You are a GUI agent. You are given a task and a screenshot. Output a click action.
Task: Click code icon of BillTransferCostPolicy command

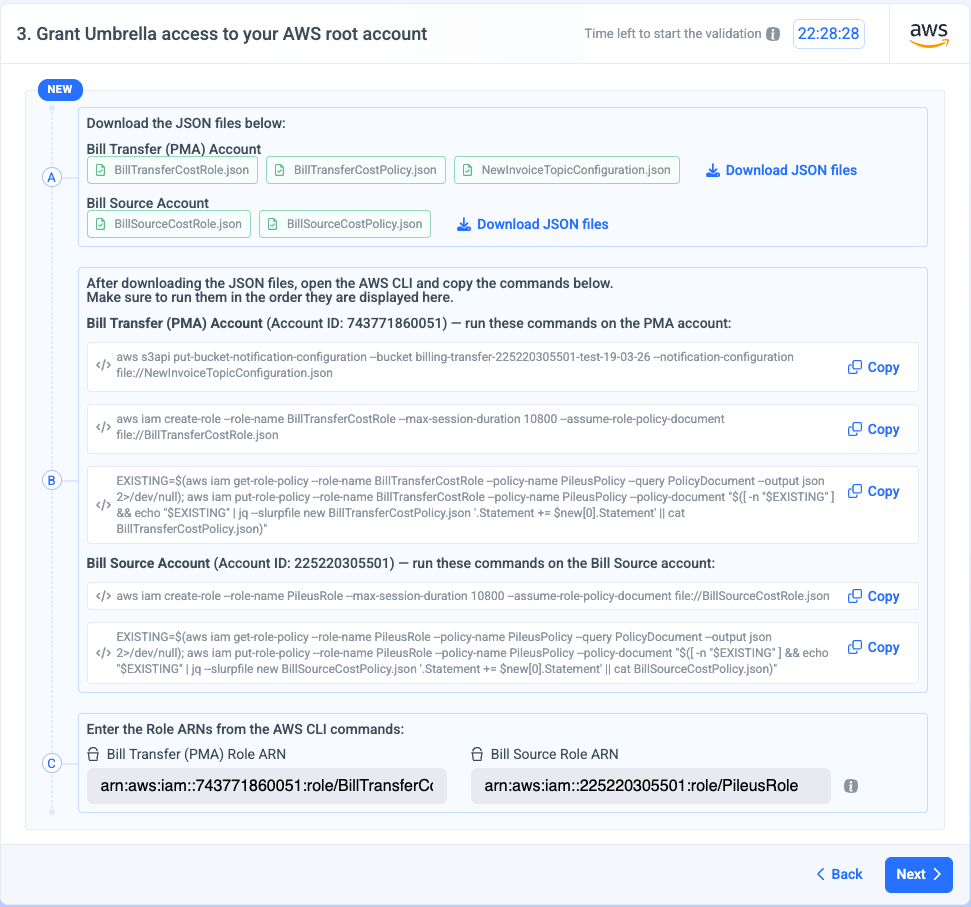coord(103,505)
